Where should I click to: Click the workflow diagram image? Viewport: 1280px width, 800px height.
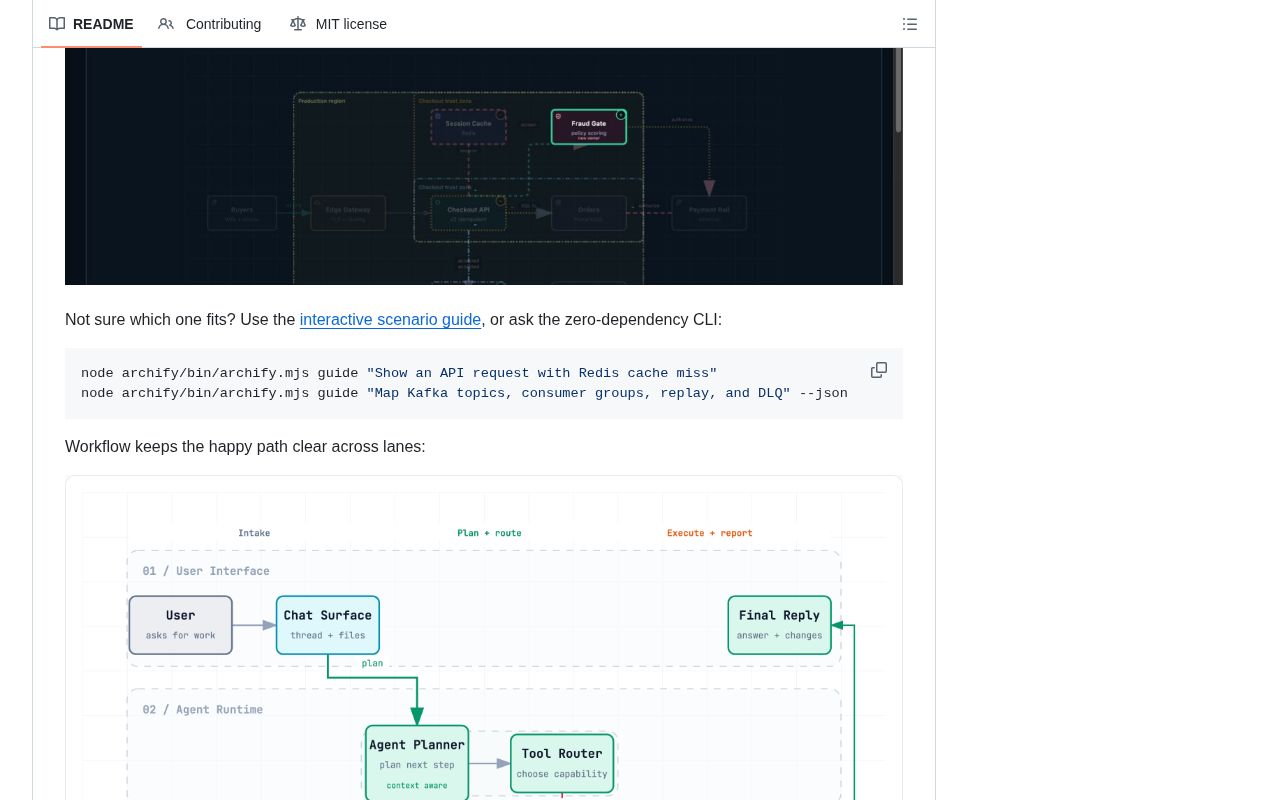click(x=484, y=640)
